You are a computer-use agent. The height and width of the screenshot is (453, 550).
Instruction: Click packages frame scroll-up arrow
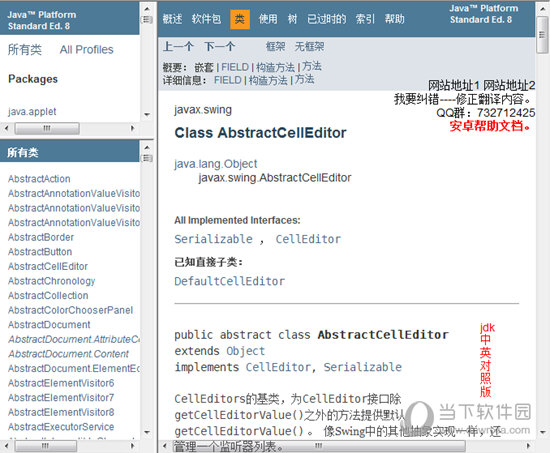[147, 9]
